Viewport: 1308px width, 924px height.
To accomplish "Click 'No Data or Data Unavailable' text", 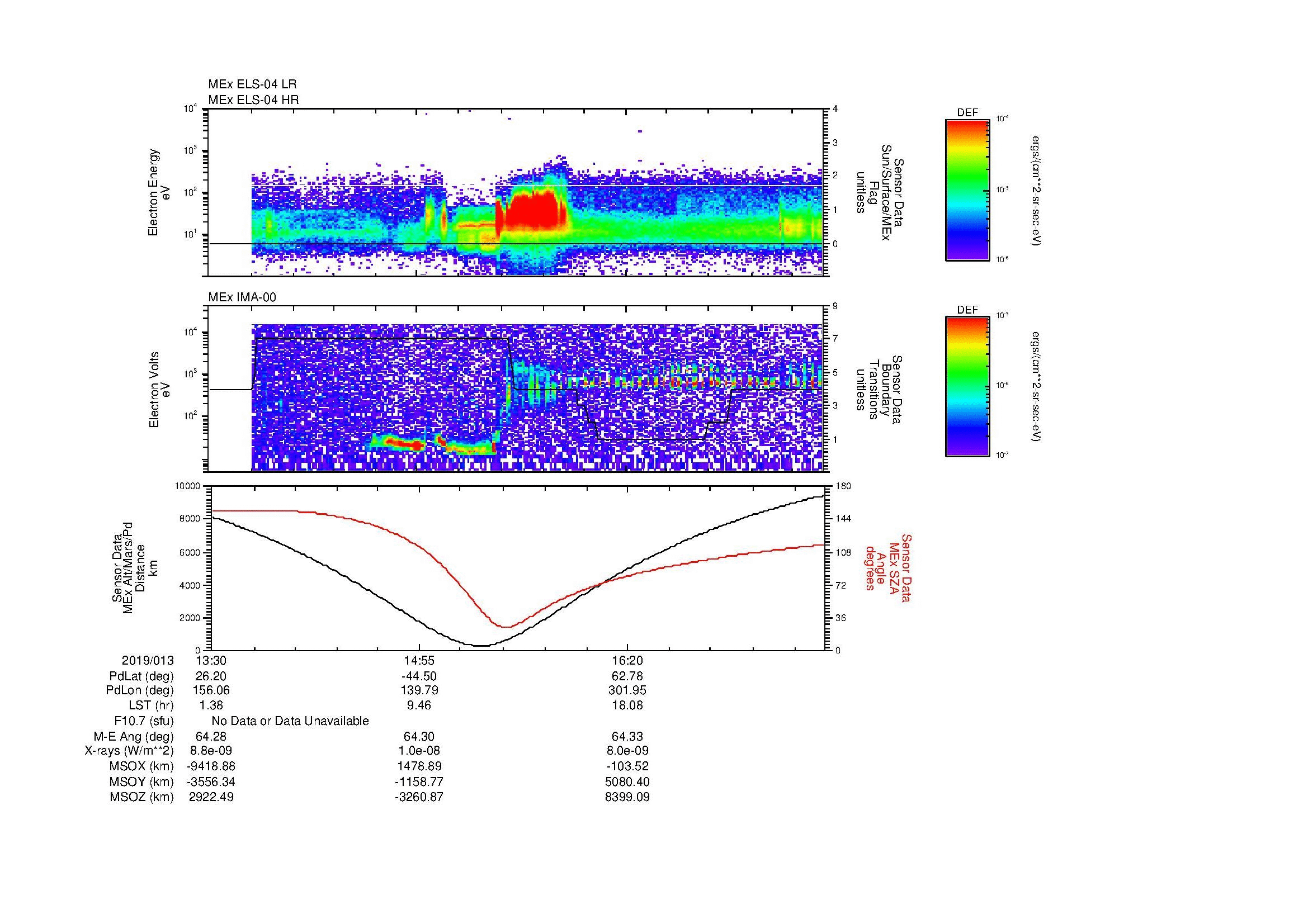I will [x=290, y=721].
